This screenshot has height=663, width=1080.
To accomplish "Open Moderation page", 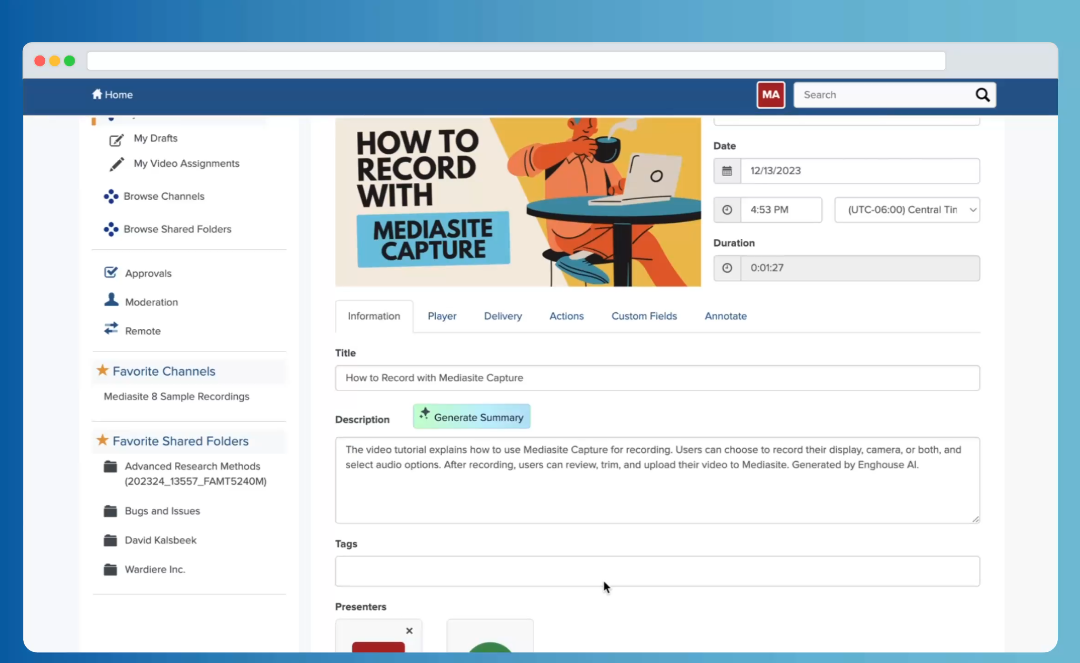I will (x=152, y=302).
